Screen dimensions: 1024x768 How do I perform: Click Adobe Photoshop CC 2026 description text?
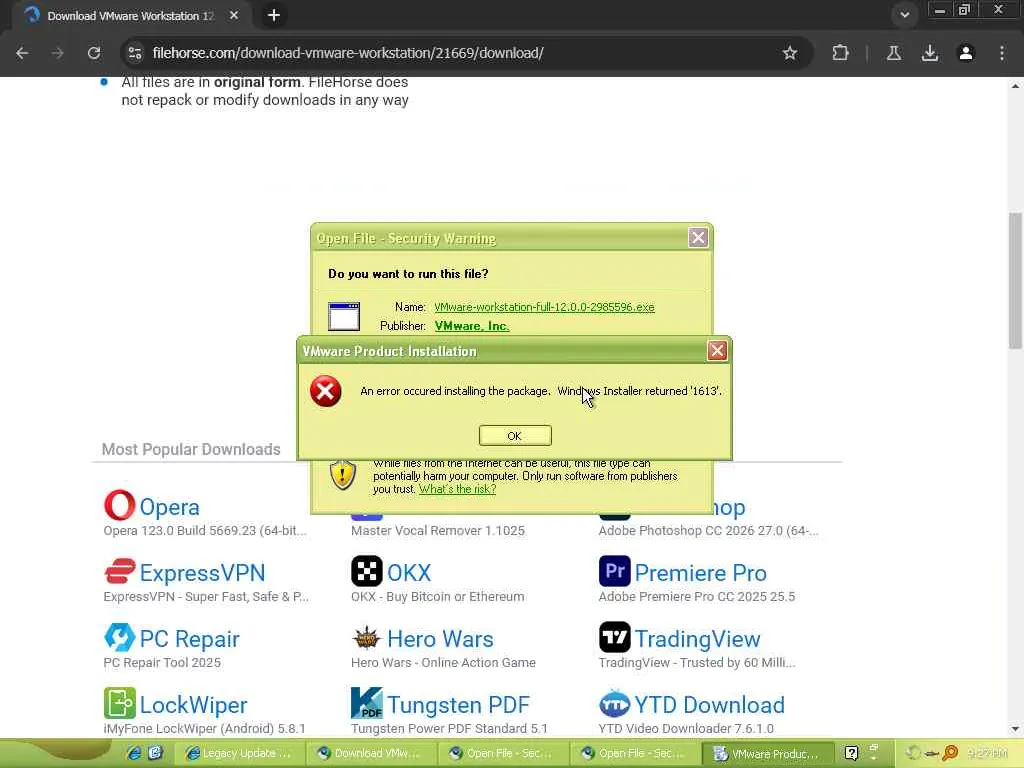point(708,531)
